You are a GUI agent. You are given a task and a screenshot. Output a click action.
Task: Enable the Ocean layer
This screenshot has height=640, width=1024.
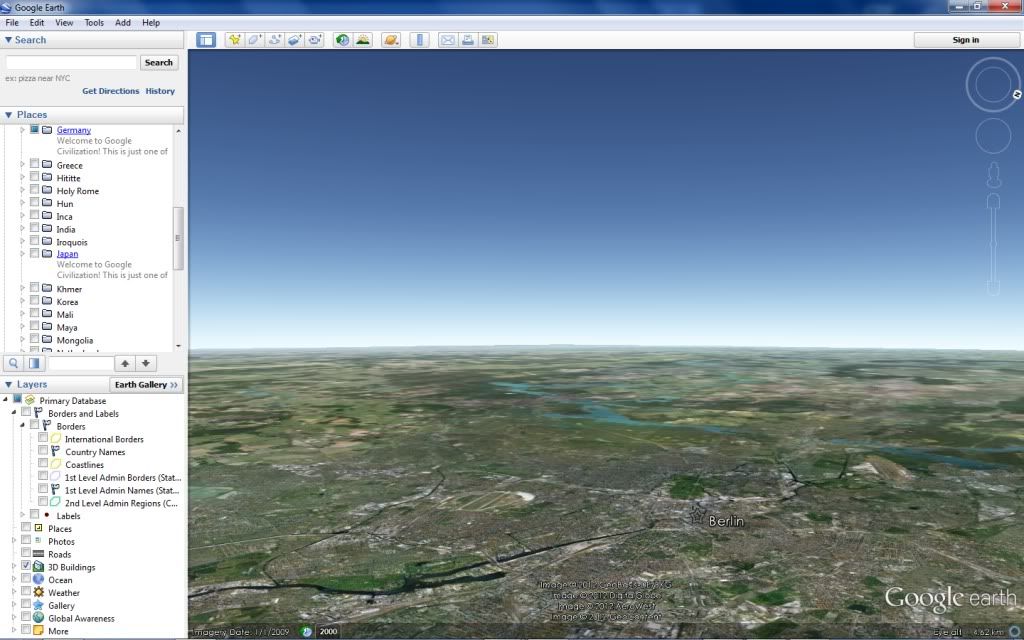pos(25,579)
